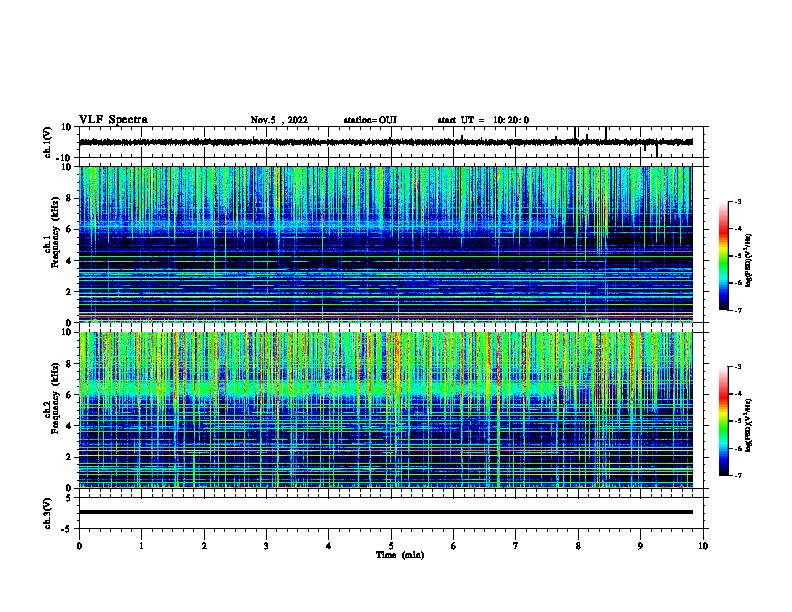This screenshot has width=792, height=612.
Task: Click the ch.2 spectrogram color scale bar
Action: (x=724, y=421)
